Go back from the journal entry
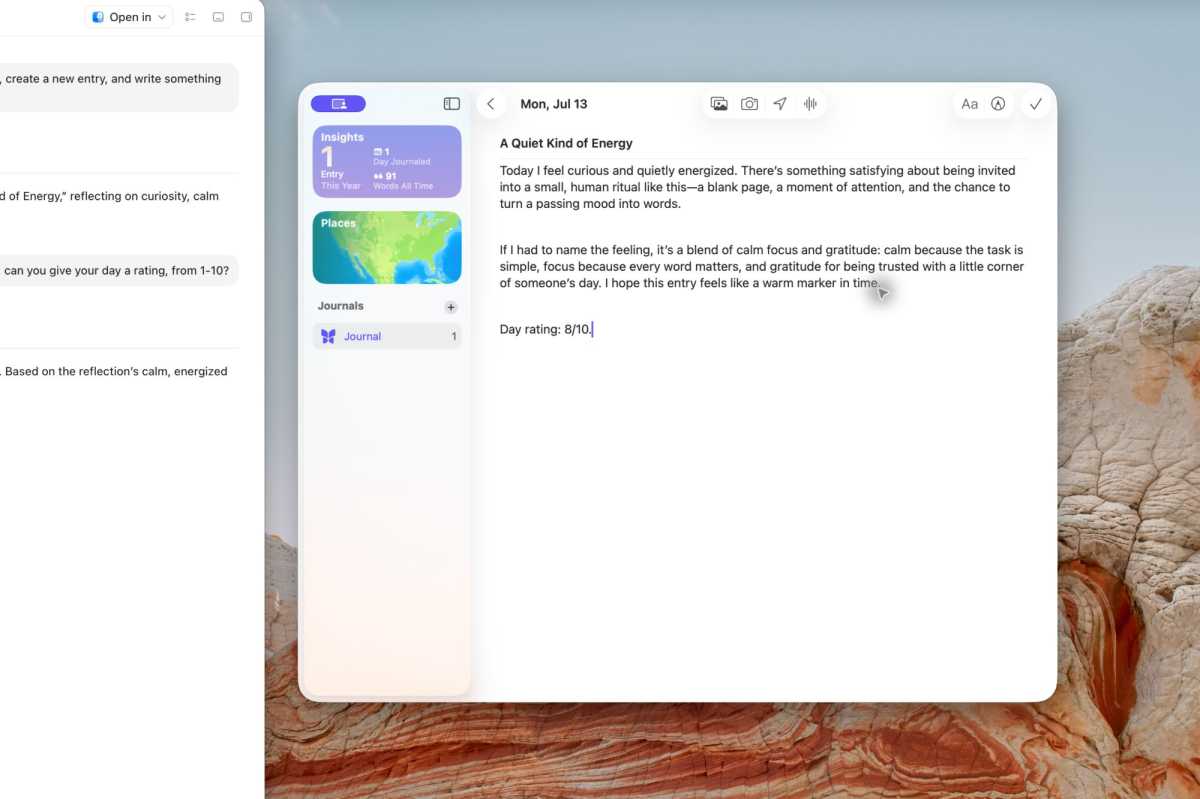 [490, 104]
